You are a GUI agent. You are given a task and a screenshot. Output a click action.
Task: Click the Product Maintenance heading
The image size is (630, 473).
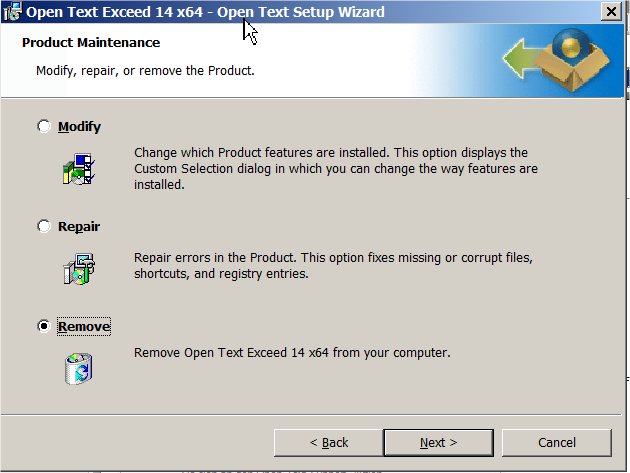click(x=91, y=44)
